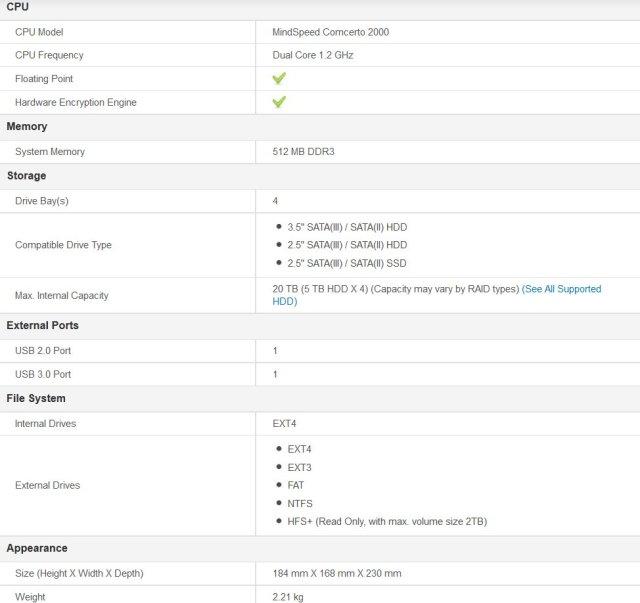Viewport: 640px width, 603px height.
Task: Select the USB 2.0 Port value 1
Action: 275,351
